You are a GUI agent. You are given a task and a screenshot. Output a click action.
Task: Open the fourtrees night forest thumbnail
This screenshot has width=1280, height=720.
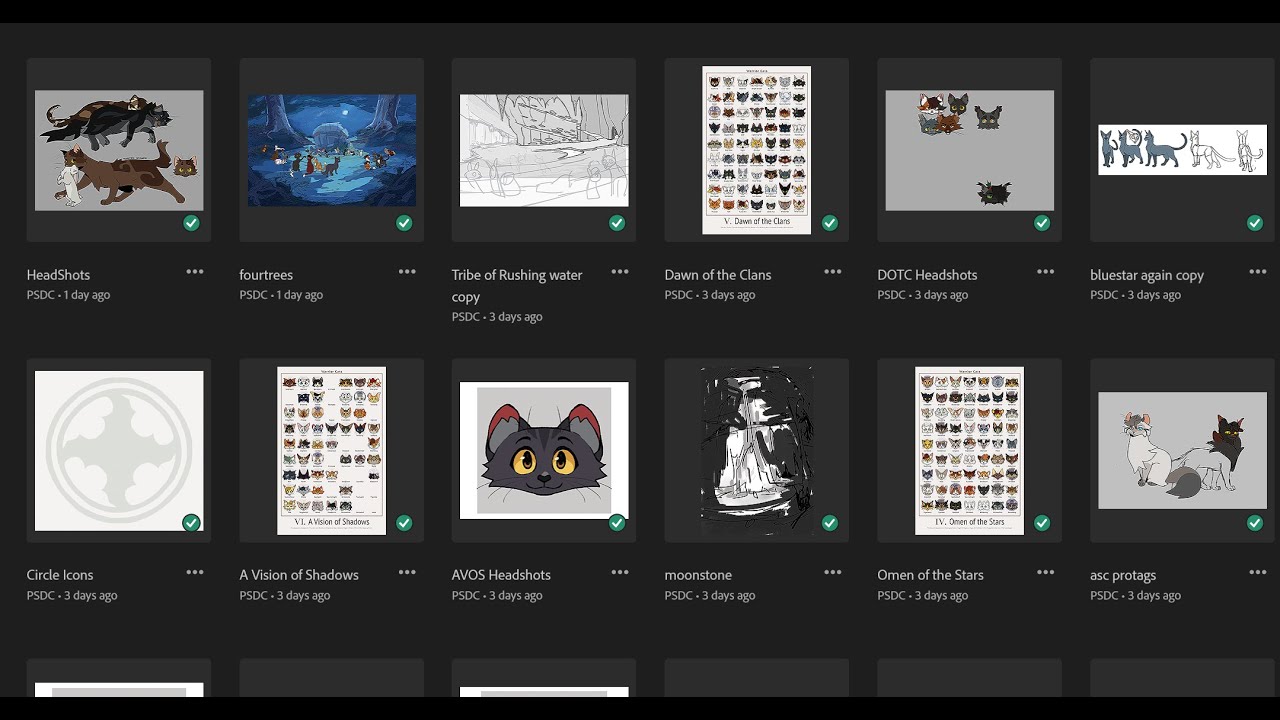pyautogui.click(x=332, y=150)
